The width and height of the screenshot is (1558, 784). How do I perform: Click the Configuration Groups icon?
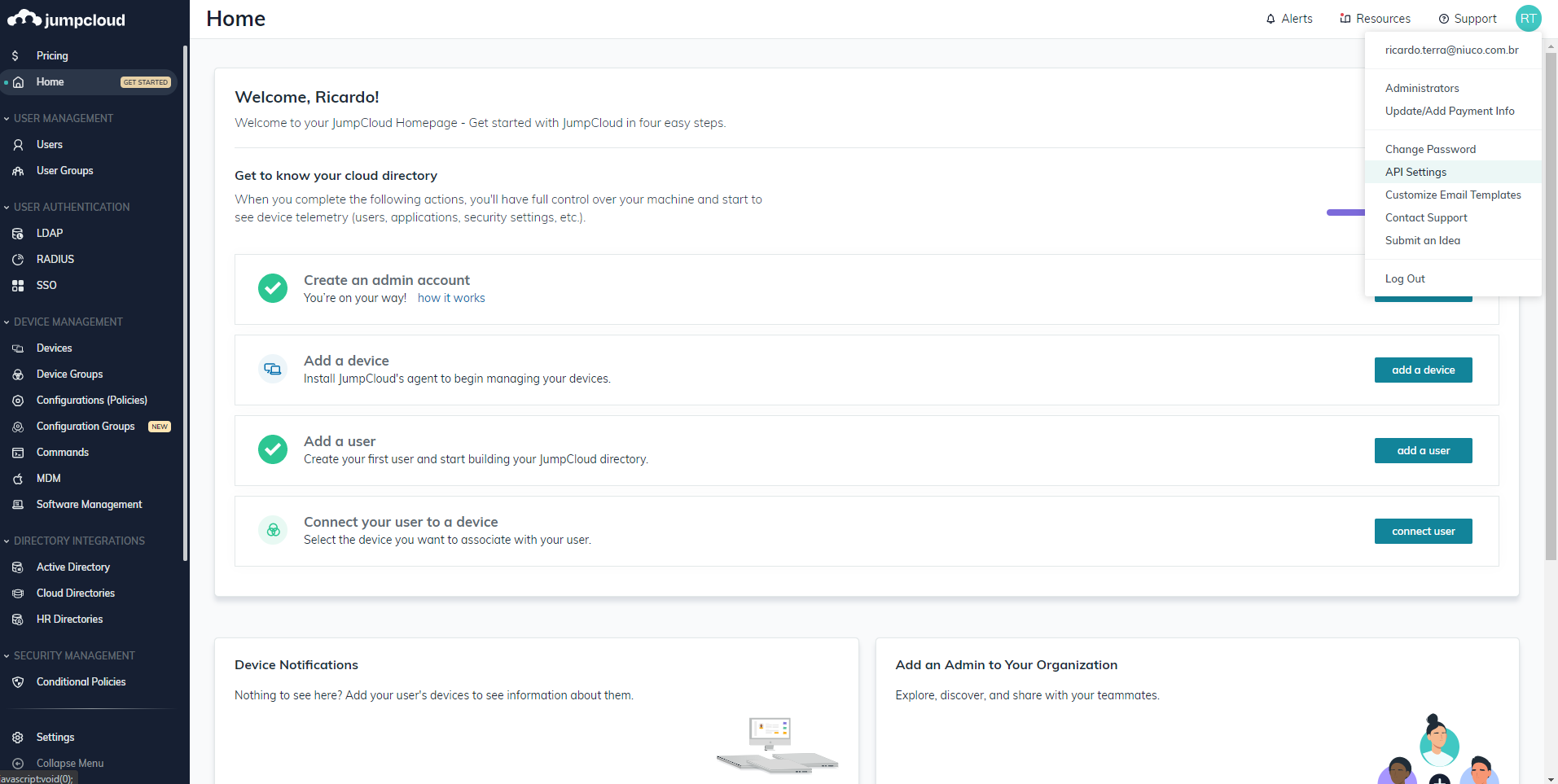point(18,427)
